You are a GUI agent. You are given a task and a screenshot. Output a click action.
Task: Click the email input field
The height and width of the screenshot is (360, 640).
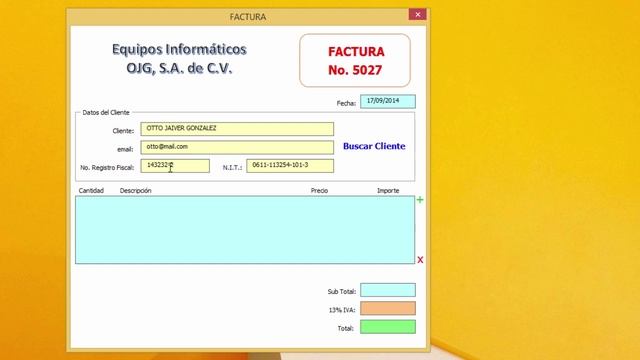click(x=237, y=147)
